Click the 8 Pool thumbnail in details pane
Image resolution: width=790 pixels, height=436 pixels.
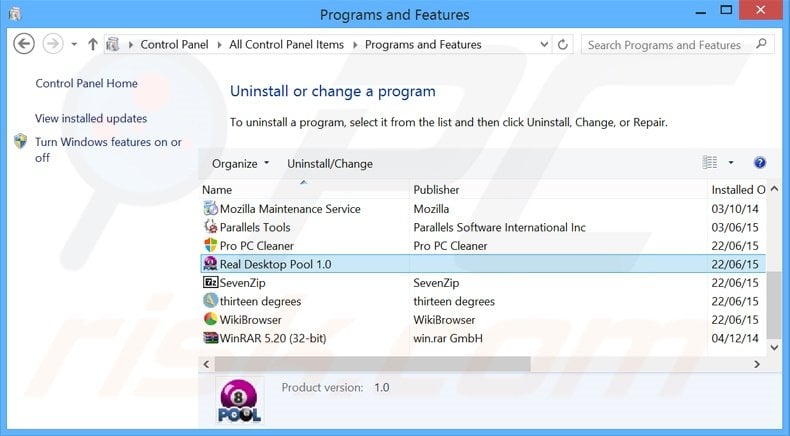pos(239,400)
